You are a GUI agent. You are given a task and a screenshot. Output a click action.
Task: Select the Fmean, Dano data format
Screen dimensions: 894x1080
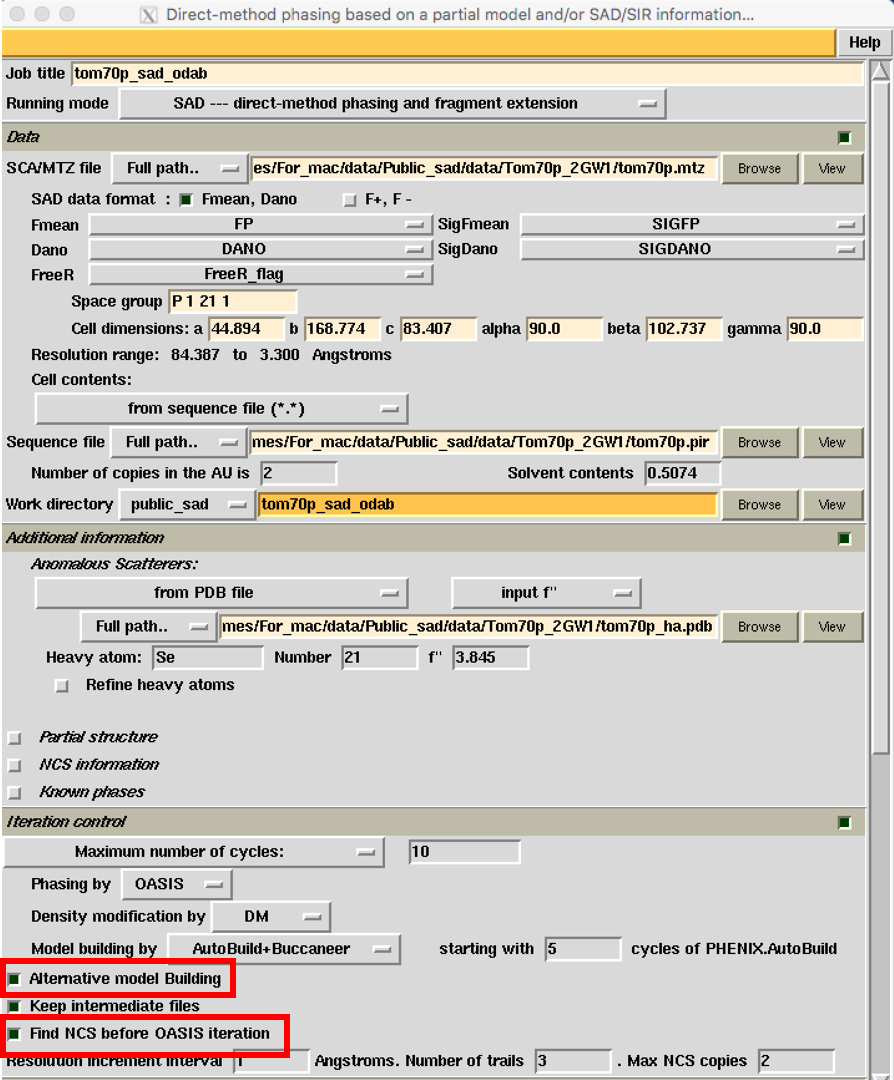[186, 200]
